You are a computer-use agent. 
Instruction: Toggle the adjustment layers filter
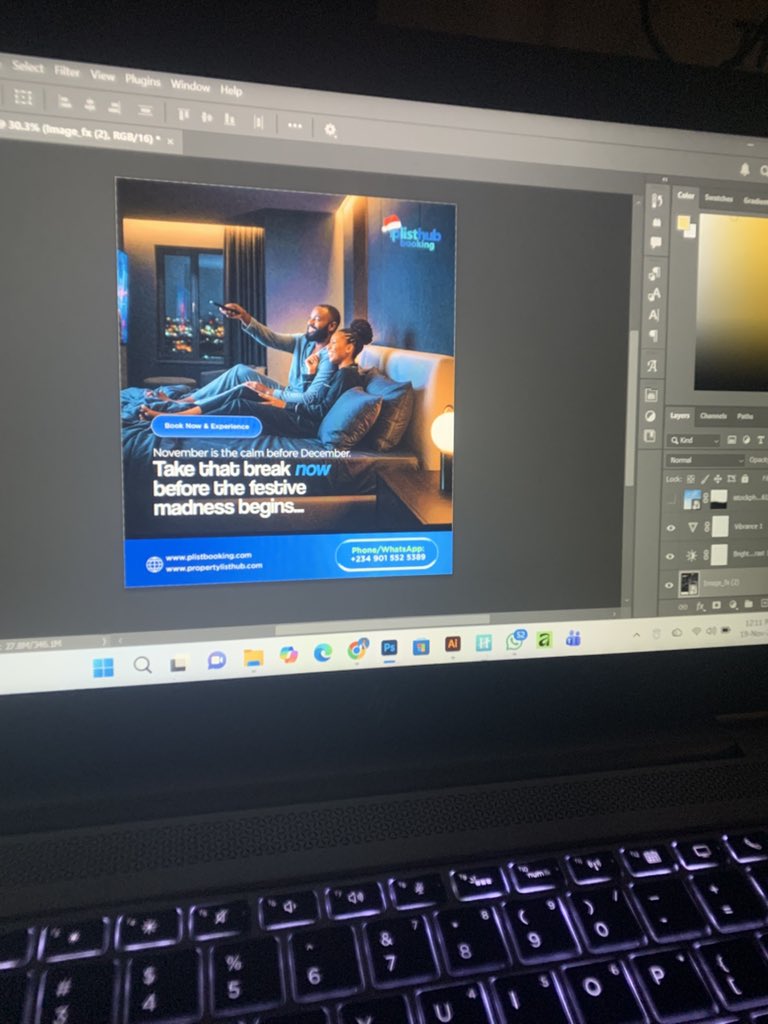tap(746, 440)
